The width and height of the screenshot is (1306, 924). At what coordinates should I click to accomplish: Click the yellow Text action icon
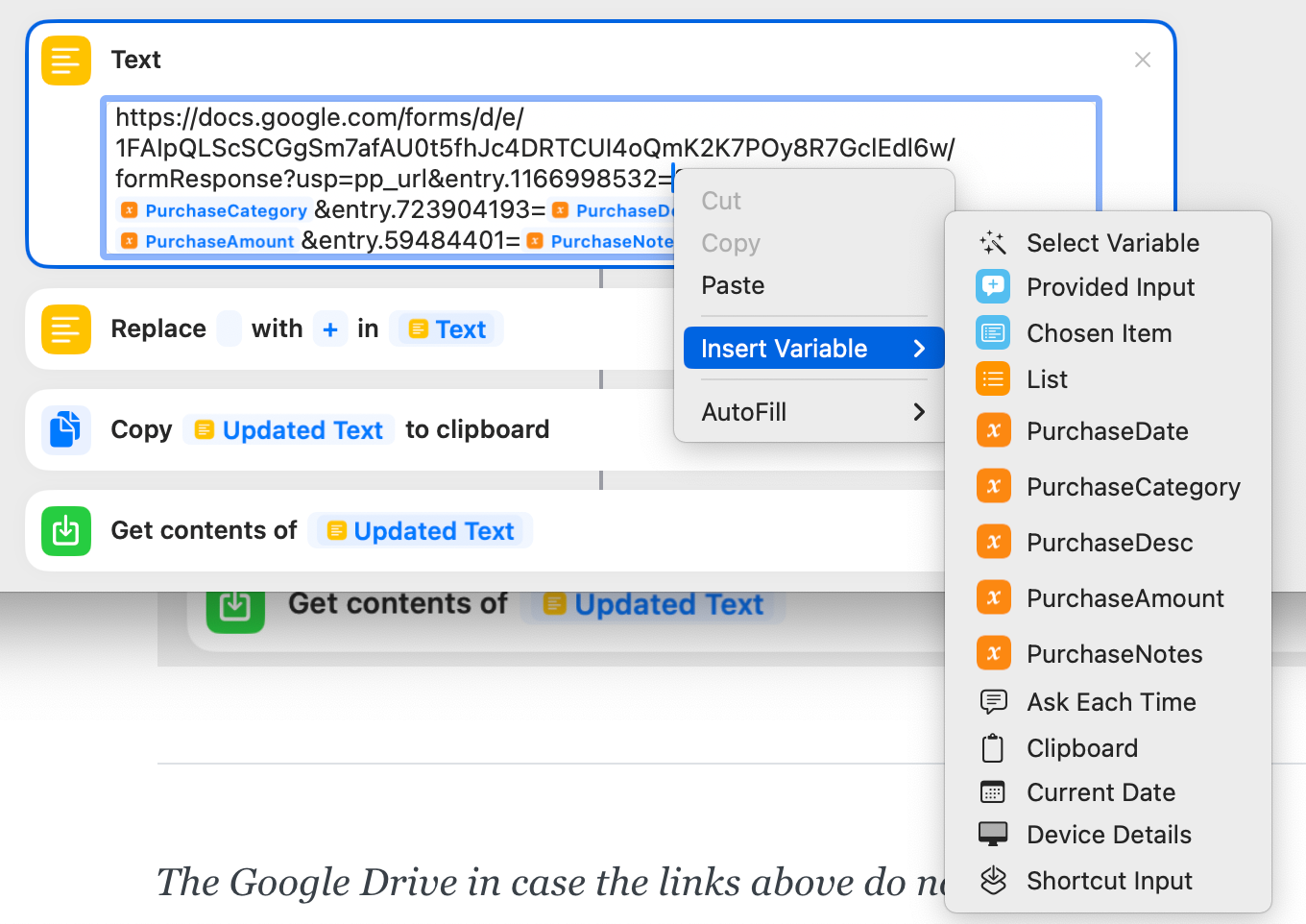(66, 61)
